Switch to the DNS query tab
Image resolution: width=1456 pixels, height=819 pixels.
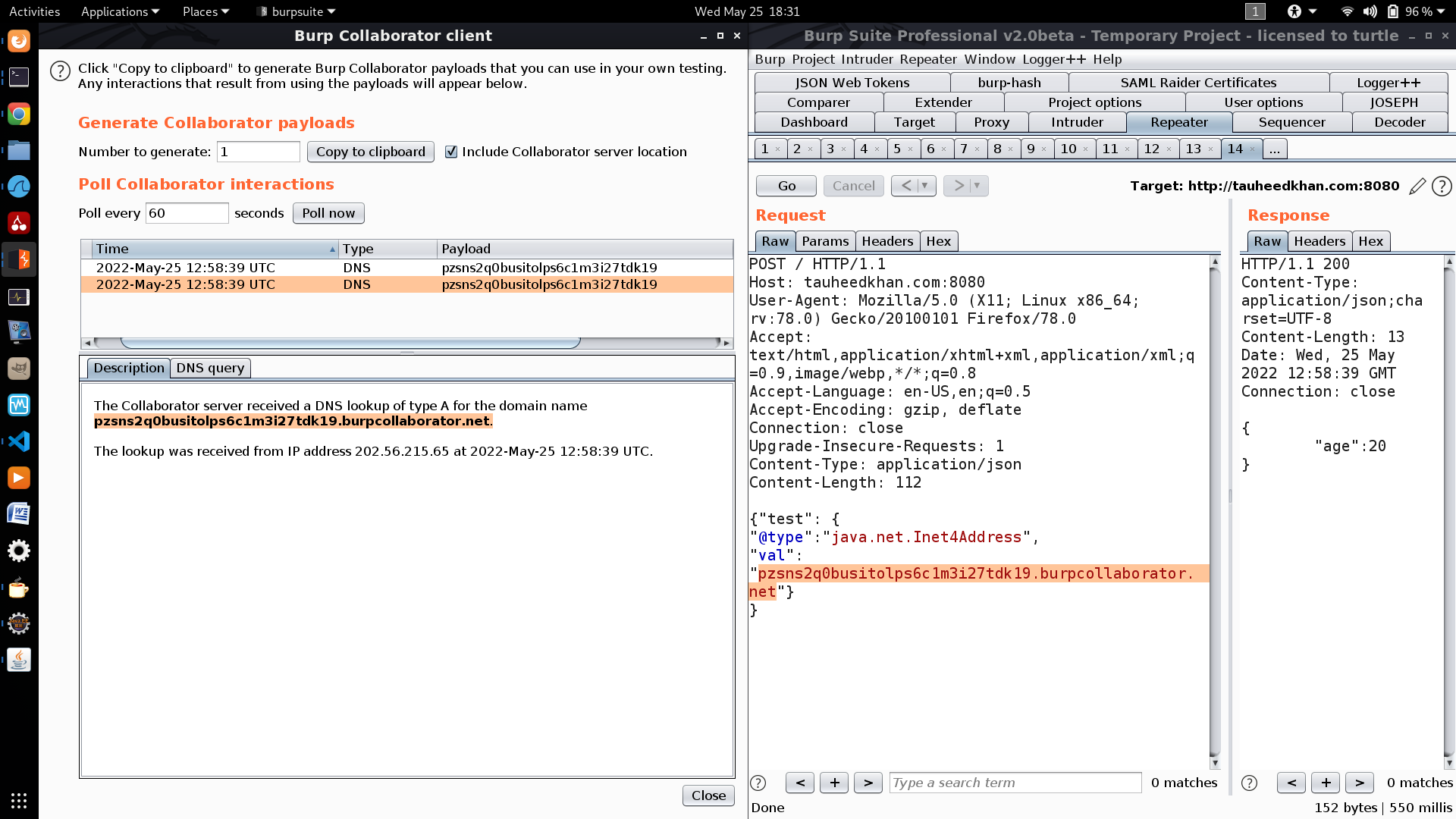[210, 368]
